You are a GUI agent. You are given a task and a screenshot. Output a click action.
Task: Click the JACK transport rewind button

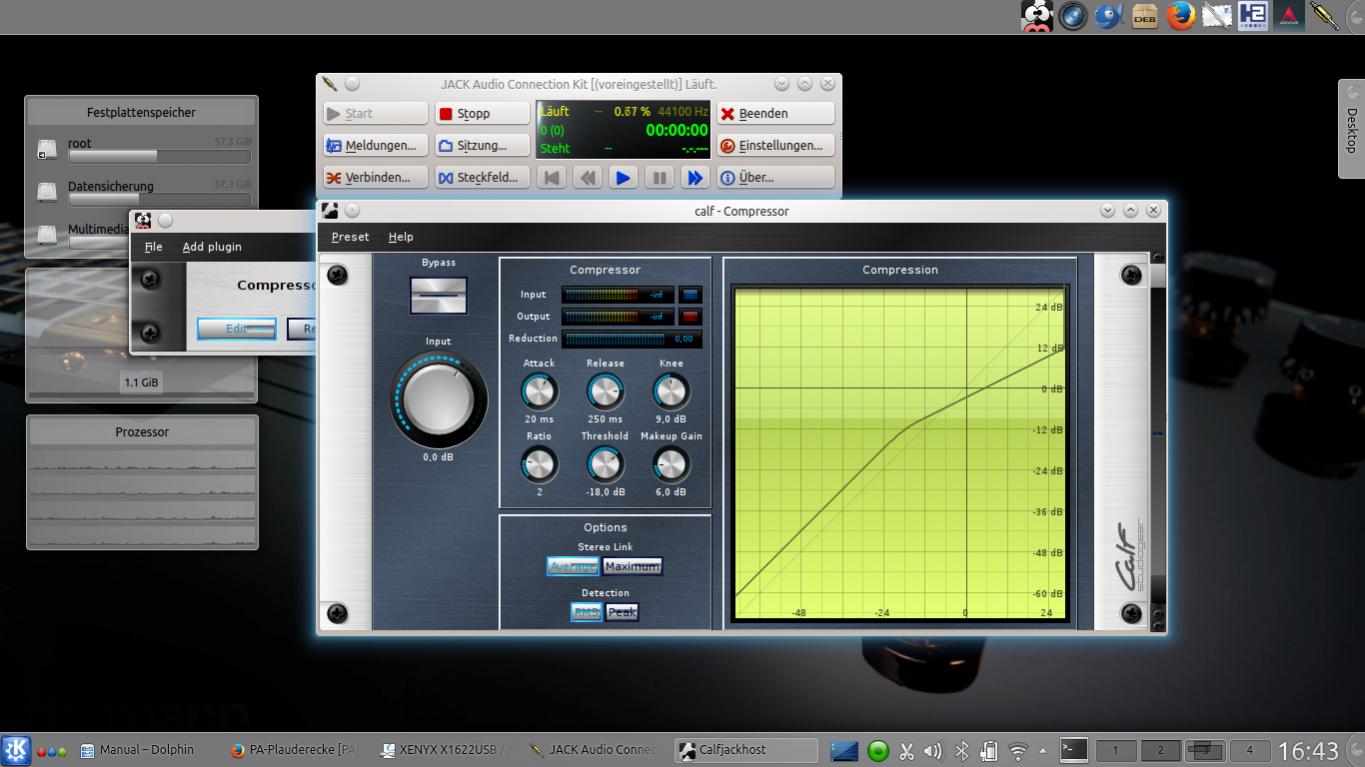588,178
